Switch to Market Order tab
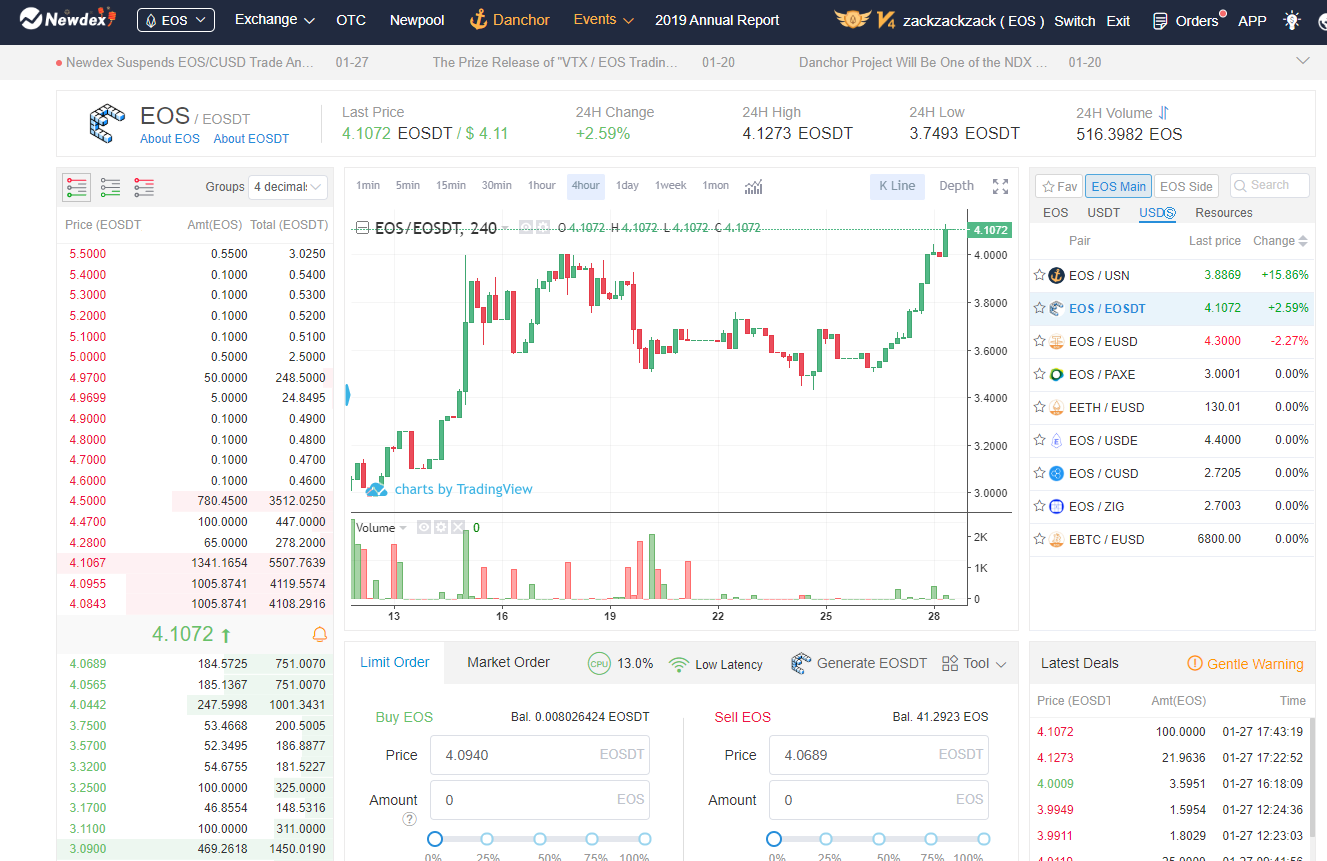This screenshot has width=1327, height=861. [x=508, y=662]
